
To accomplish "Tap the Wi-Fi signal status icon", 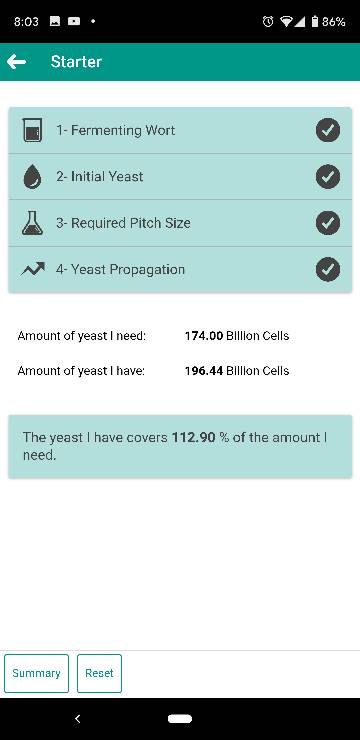I will pyautogui.click(x=285, y=21).
